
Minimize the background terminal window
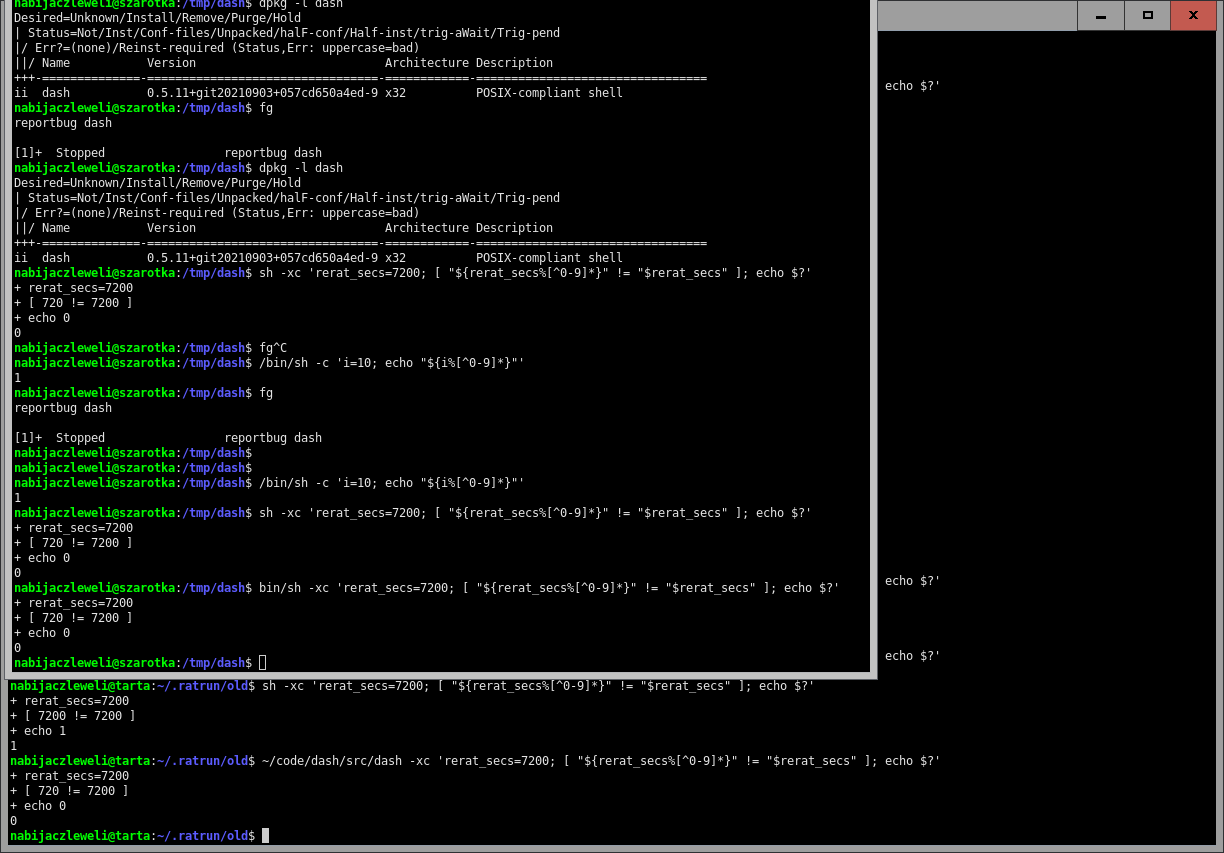click(x=1100, y=16)
